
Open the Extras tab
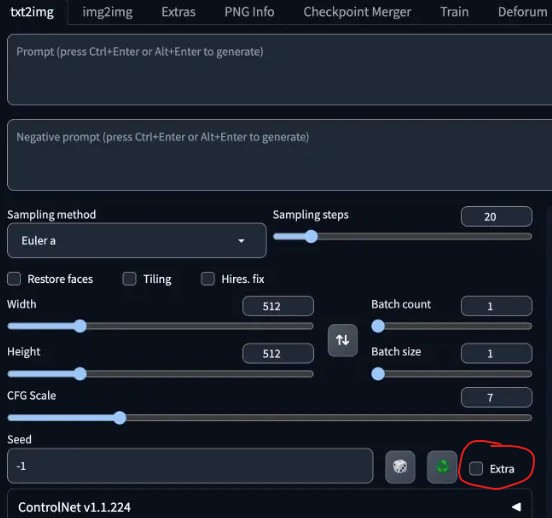178,12
